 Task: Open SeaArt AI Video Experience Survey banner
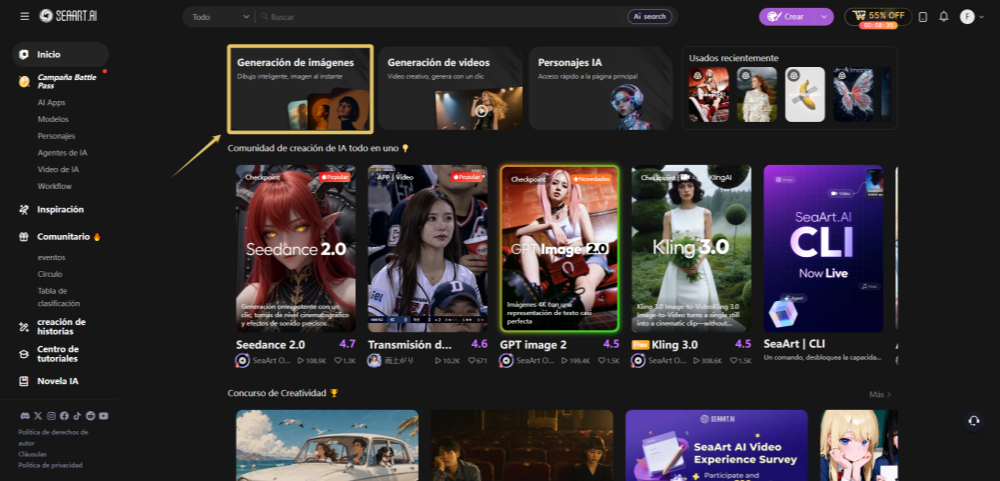716,445
